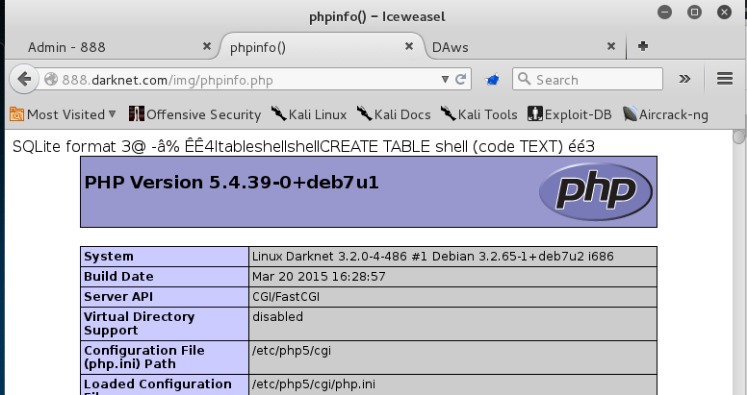Click the /etc/php5/cgi path value
The height and width of the screenshot is (395, 747).
click(292, 351)
